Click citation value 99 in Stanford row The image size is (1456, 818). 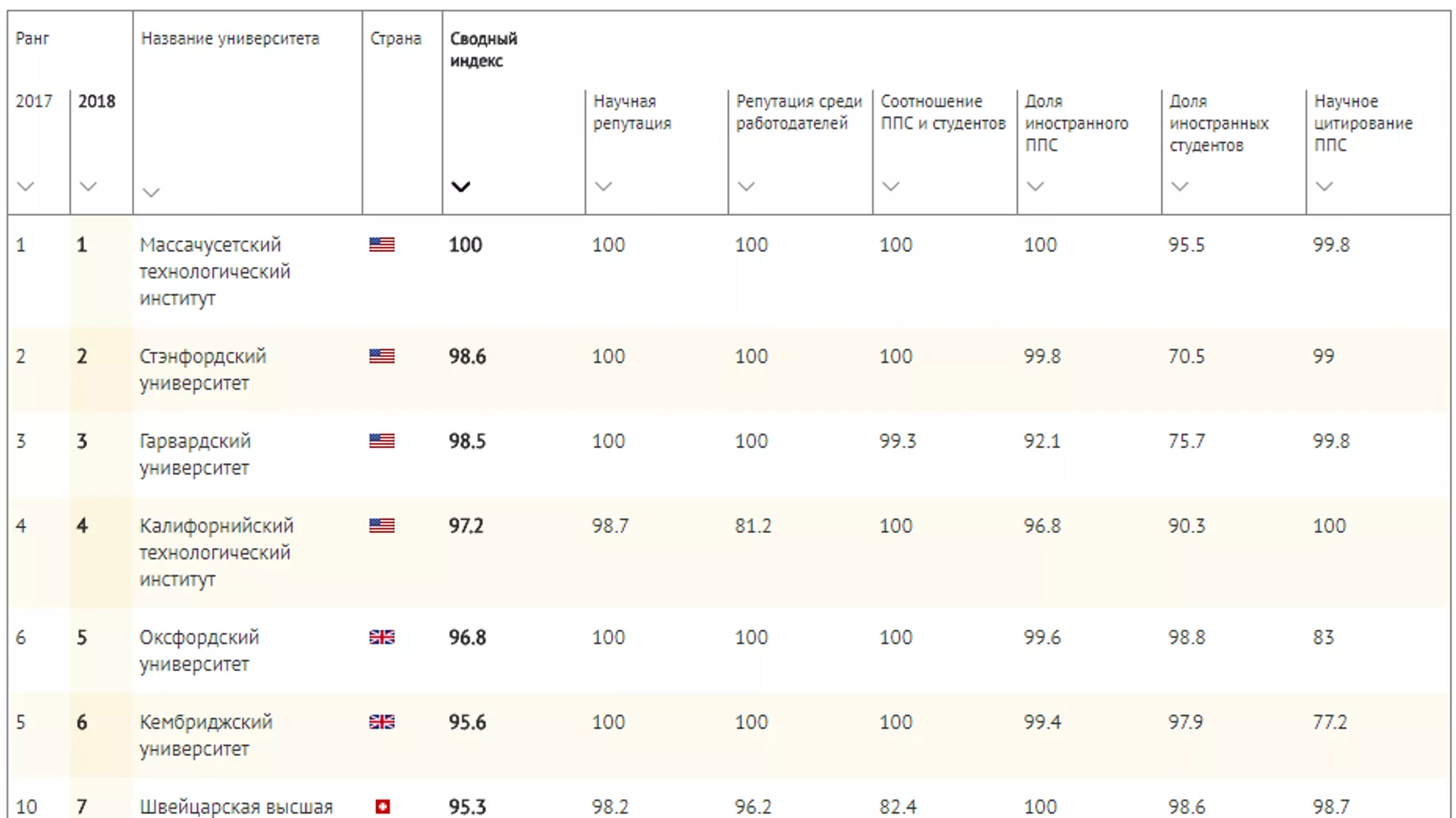[x=1323, y=356]
